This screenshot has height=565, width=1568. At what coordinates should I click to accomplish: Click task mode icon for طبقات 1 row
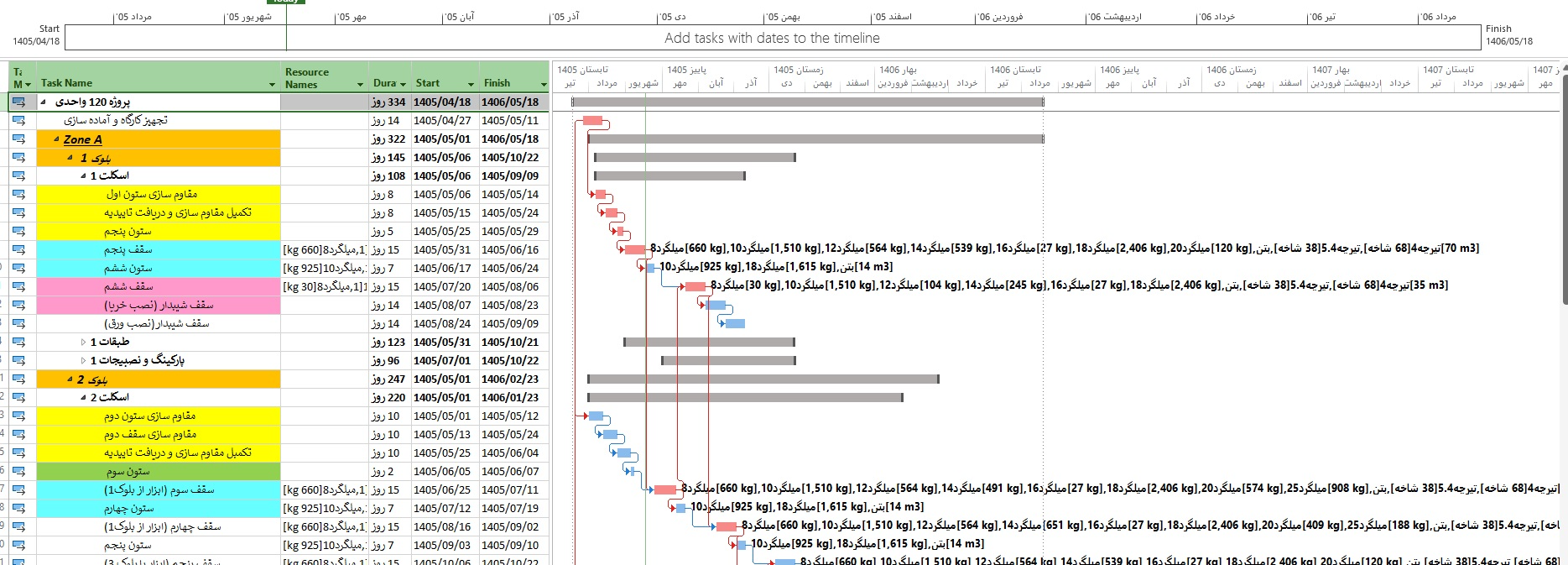[x=18, y=342]
